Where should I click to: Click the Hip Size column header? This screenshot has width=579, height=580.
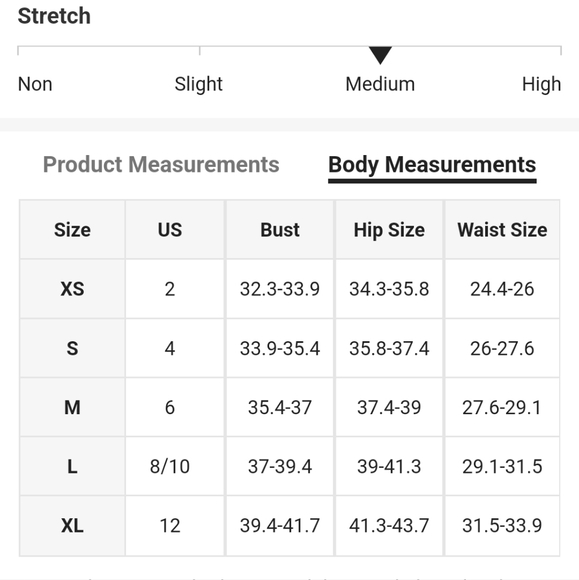click(x=389, y=230)
